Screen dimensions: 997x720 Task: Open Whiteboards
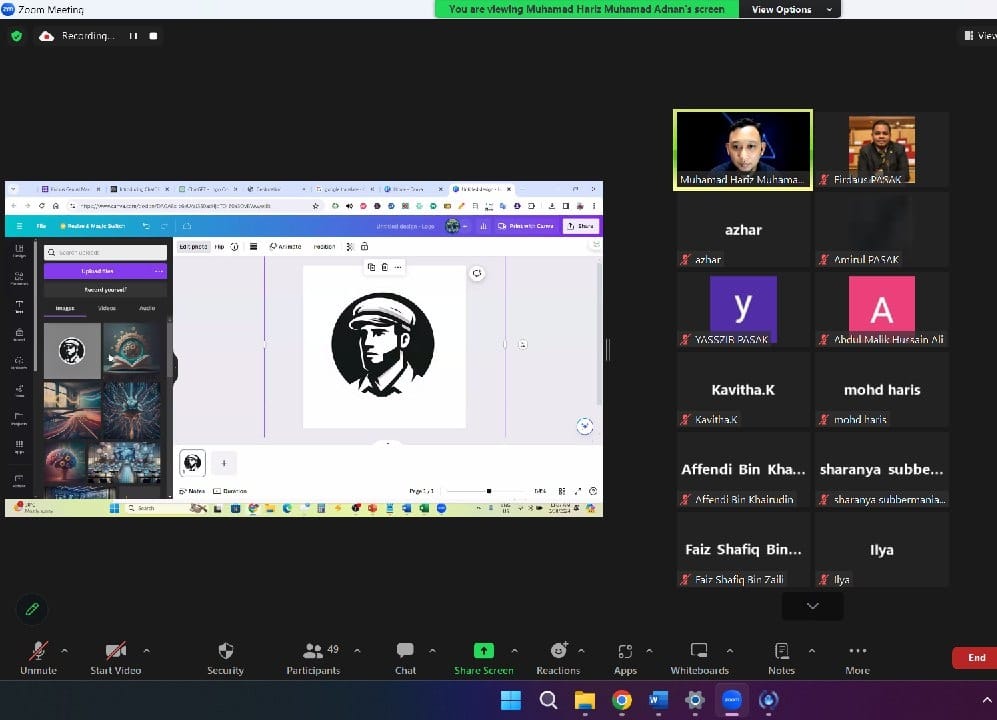tap(699, 651)
